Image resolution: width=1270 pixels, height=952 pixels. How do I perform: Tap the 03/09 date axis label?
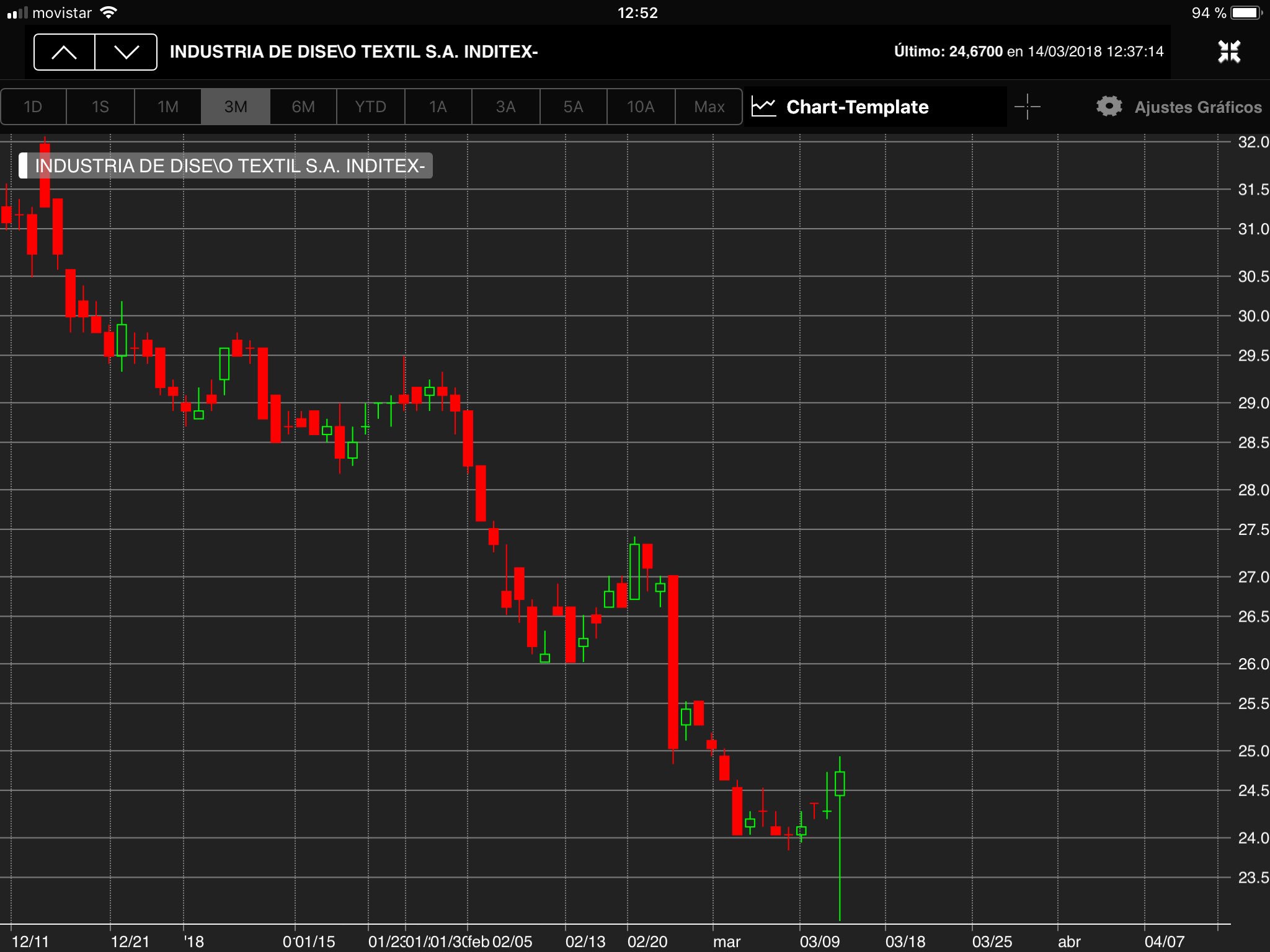pyautogui.click(x=820, y=941)
